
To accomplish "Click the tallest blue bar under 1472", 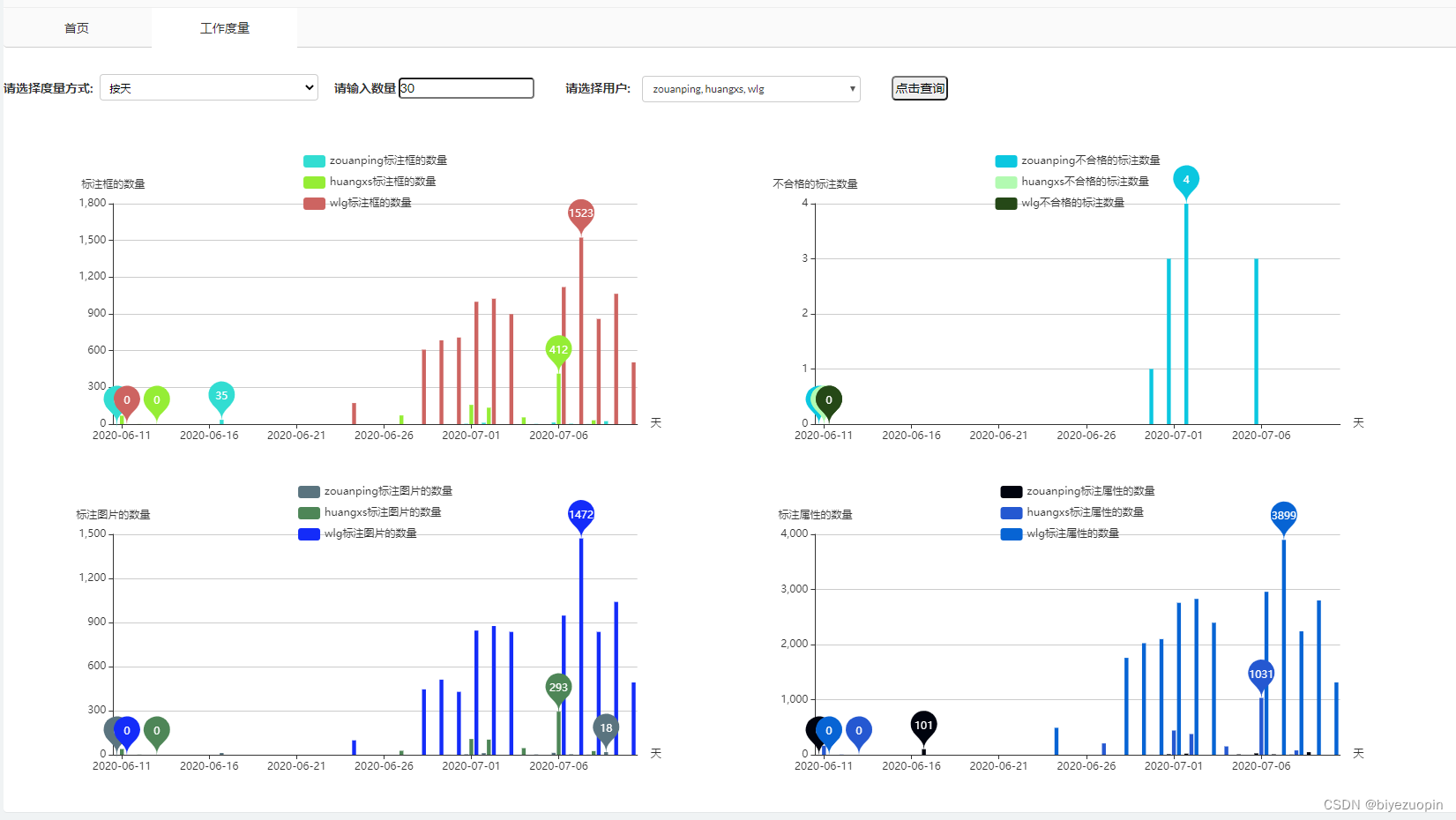I will [x=581, y=646].
